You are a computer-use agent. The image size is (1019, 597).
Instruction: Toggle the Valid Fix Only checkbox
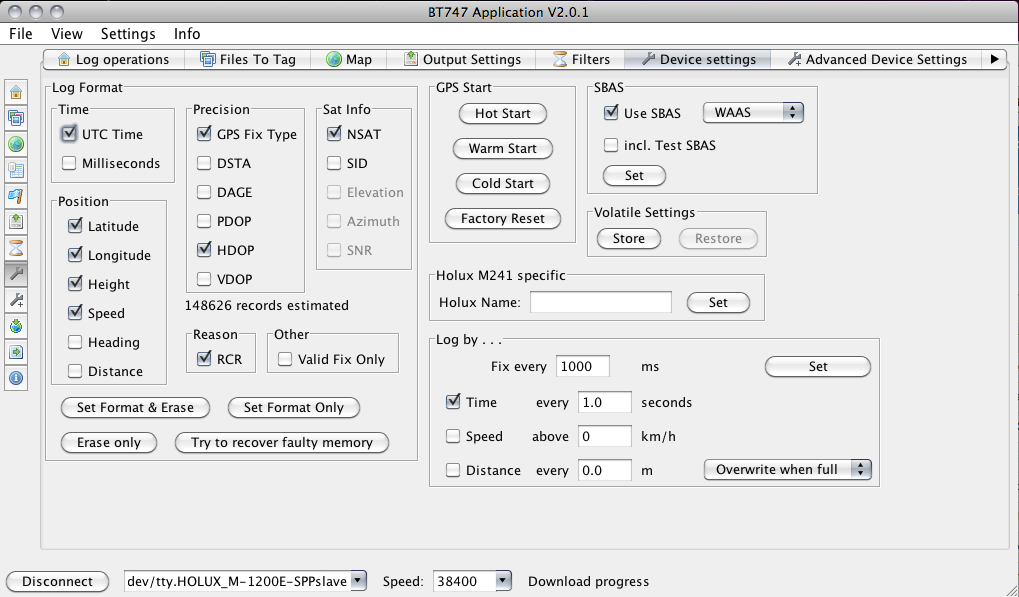click(x=285, y=359)
